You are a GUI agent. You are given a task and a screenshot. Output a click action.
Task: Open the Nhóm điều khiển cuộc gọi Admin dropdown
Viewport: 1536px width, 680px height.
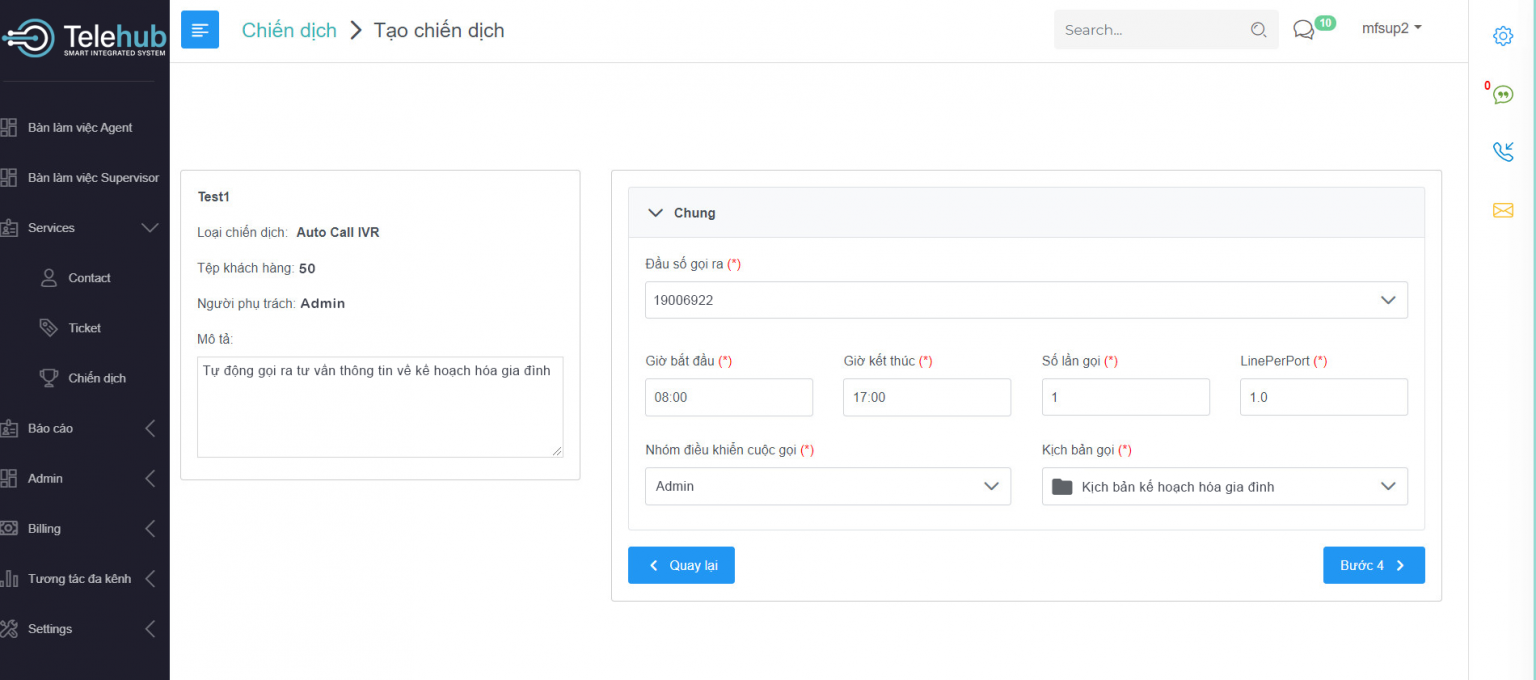pos(827,486)
